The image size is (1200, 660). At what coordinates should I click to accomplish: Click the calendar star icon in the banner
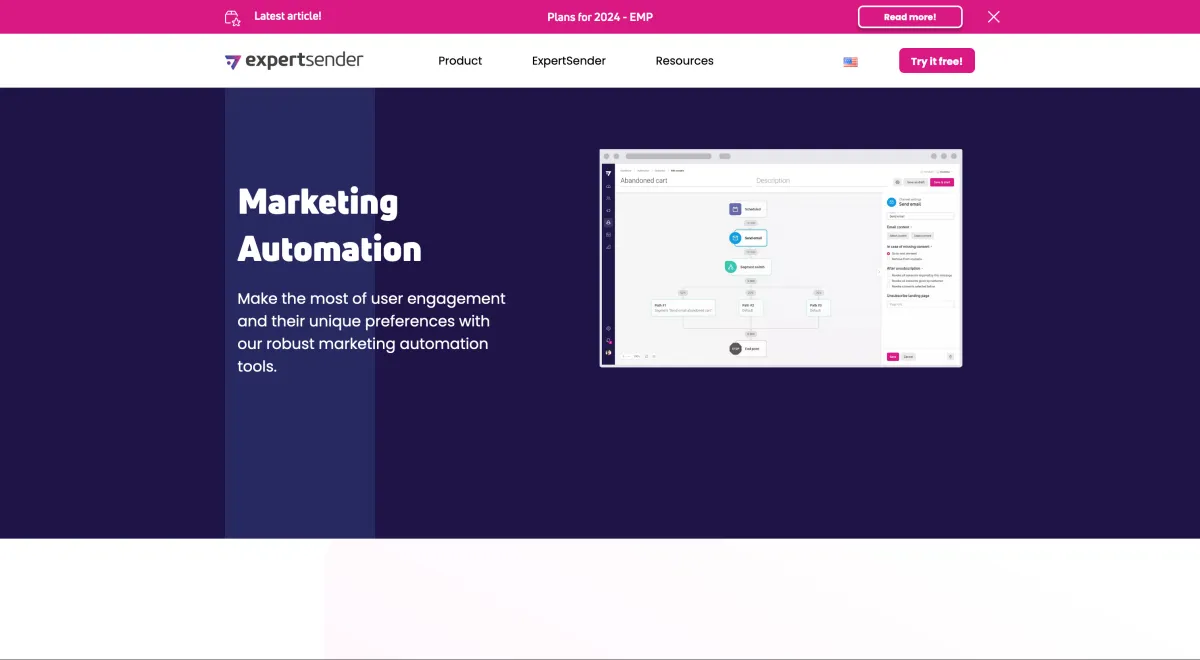[233, 17]
